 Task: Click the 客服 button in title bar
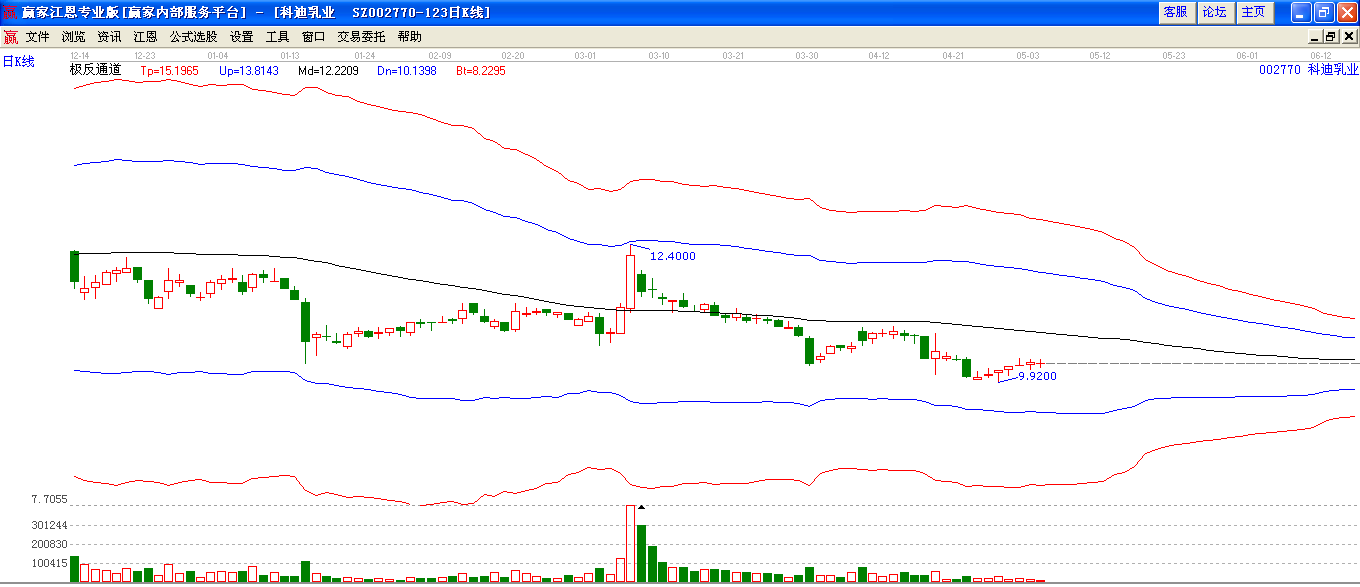[1175, 12]
